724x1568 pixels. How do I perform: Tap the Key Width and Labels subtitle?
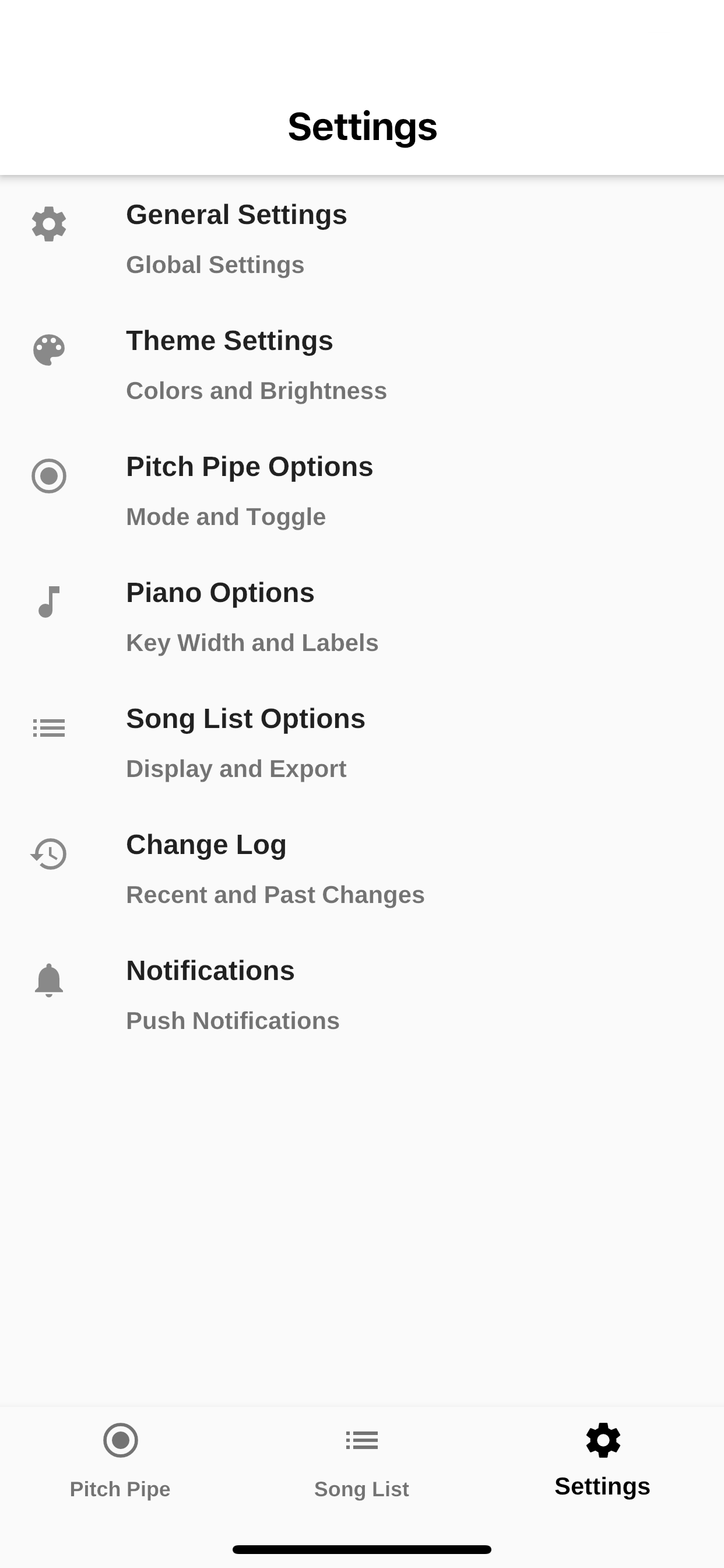click(x=252, y=643)
